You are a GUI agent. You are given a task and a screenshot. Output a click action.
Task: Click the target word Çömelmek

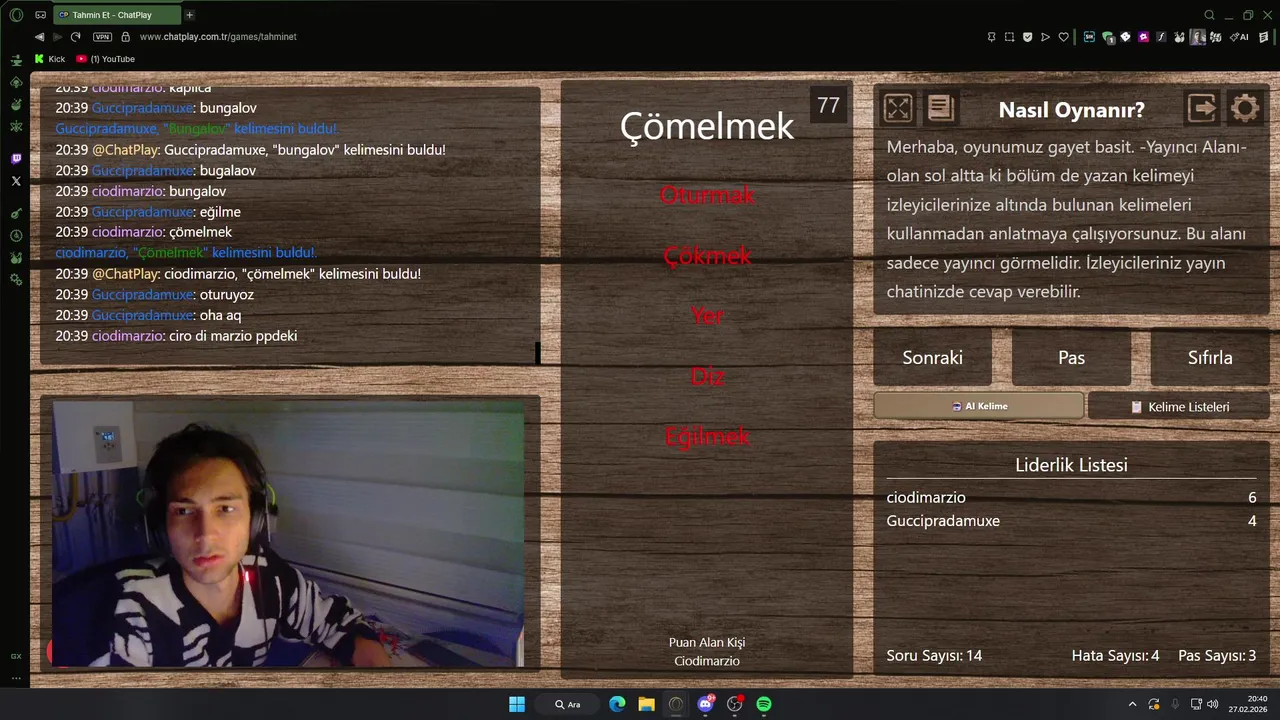pyautogui.click(x=707, y=126)
